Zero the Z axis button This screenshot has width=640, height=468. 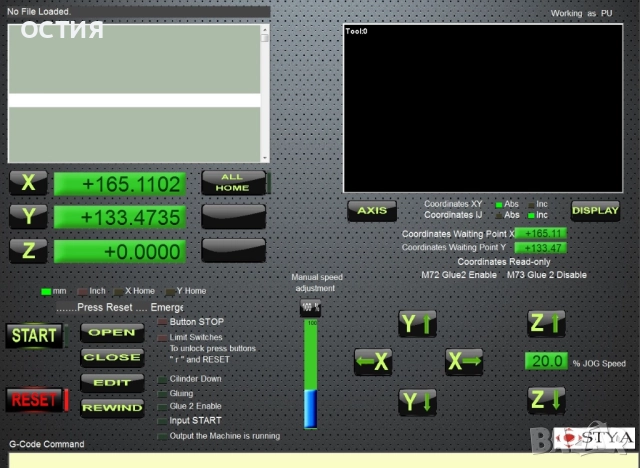coord(28,250)
